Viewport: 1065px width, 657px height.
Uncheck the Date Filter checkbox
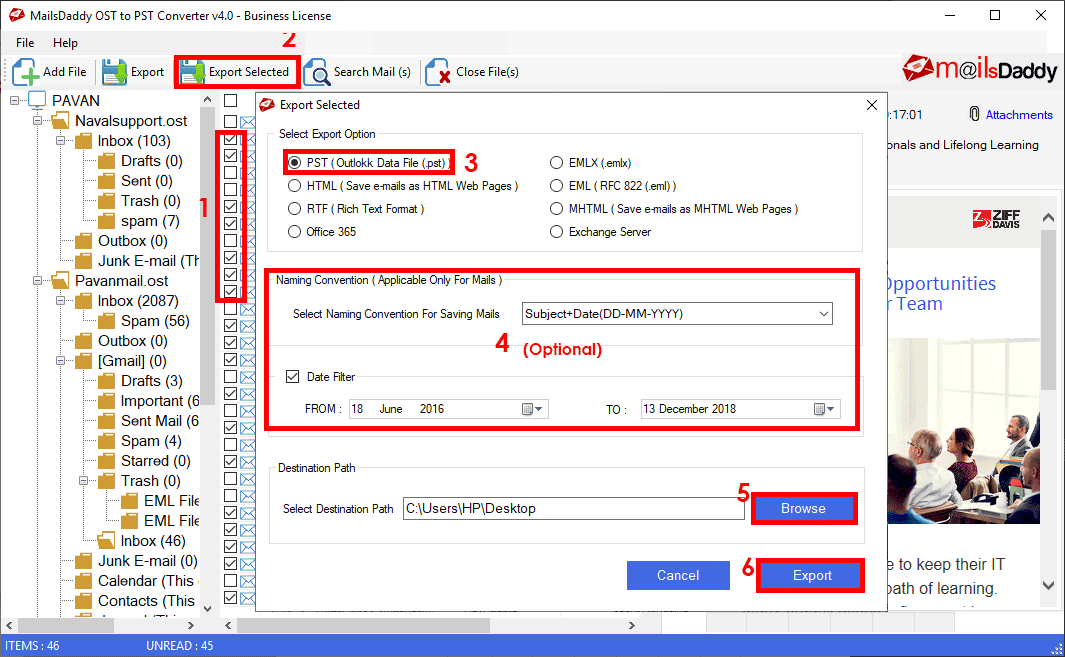[x=293, y=377]
